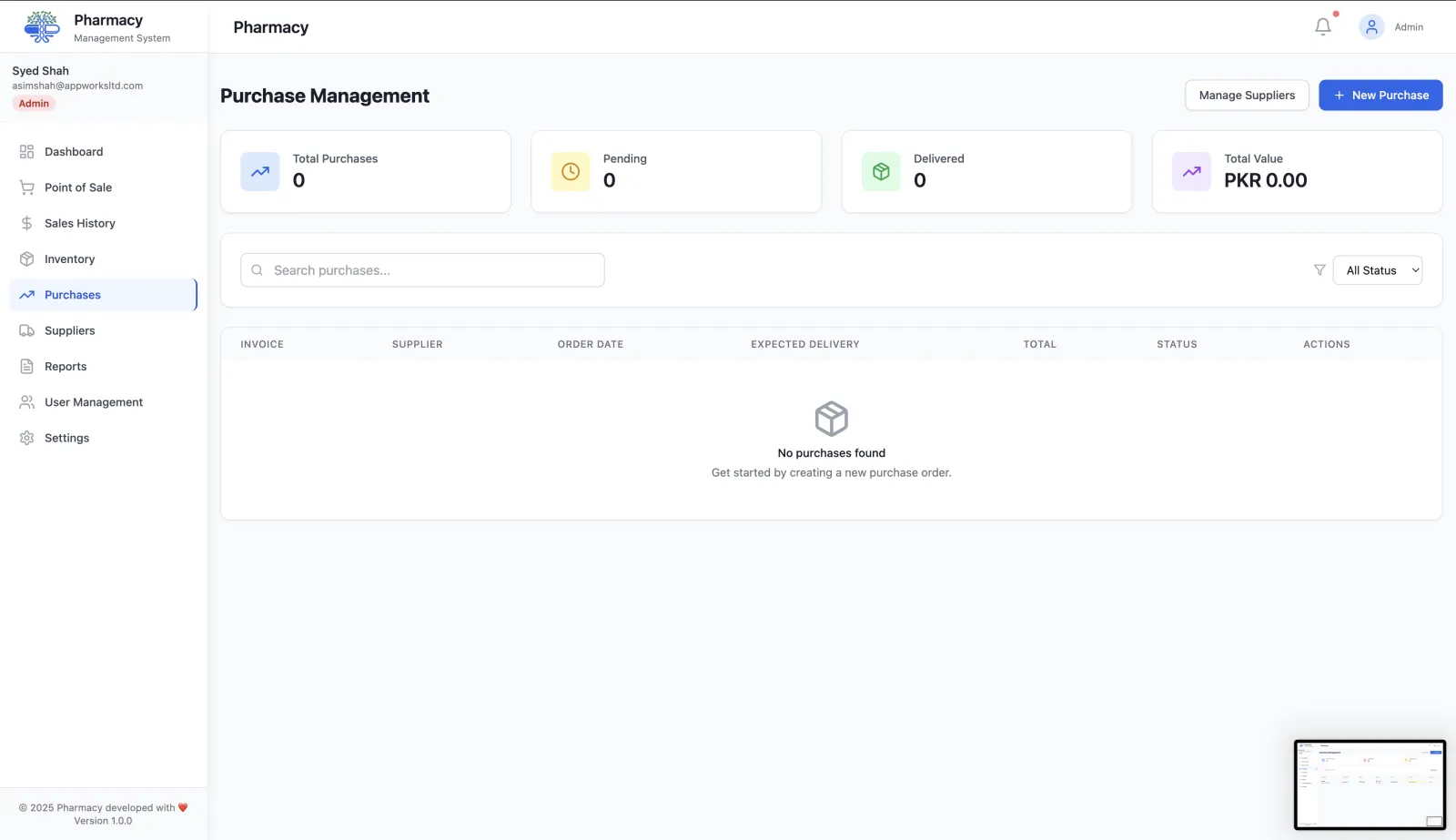Click the New Purchase button

pos(1380,96)
